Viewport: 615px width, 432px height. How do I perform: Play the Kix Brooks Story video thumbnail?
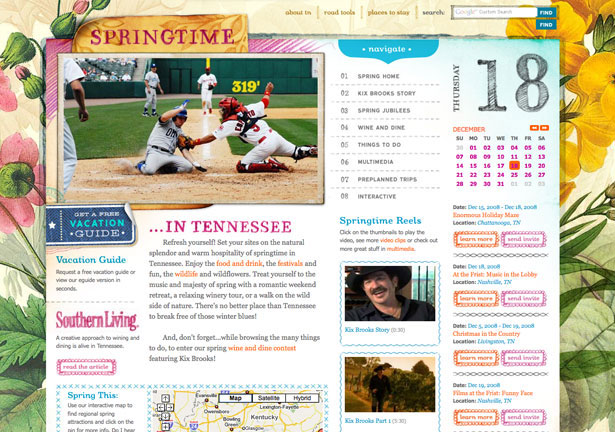(x=390, y=293)
